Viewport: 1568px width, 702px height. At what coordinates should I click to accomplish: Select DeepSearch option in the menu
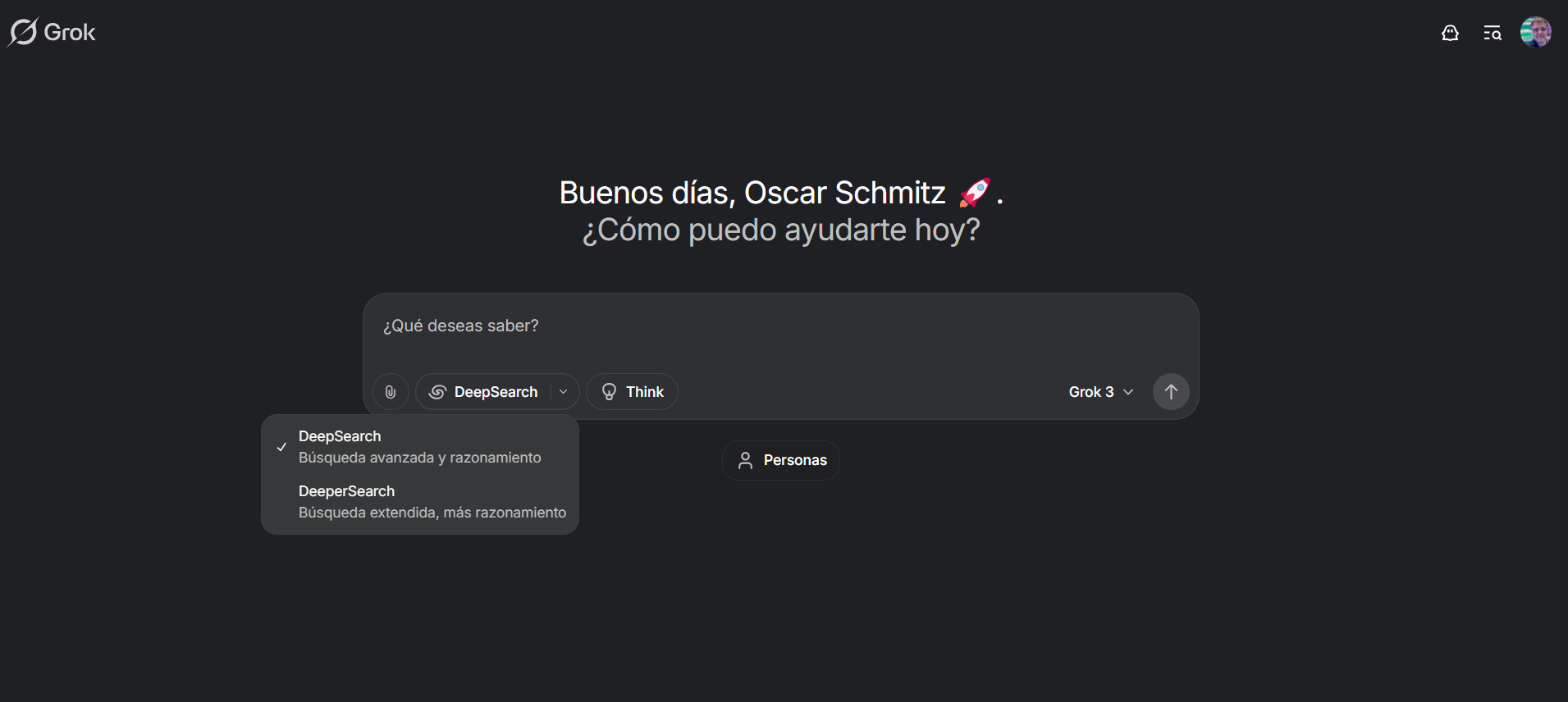click(x=420, y=447)
